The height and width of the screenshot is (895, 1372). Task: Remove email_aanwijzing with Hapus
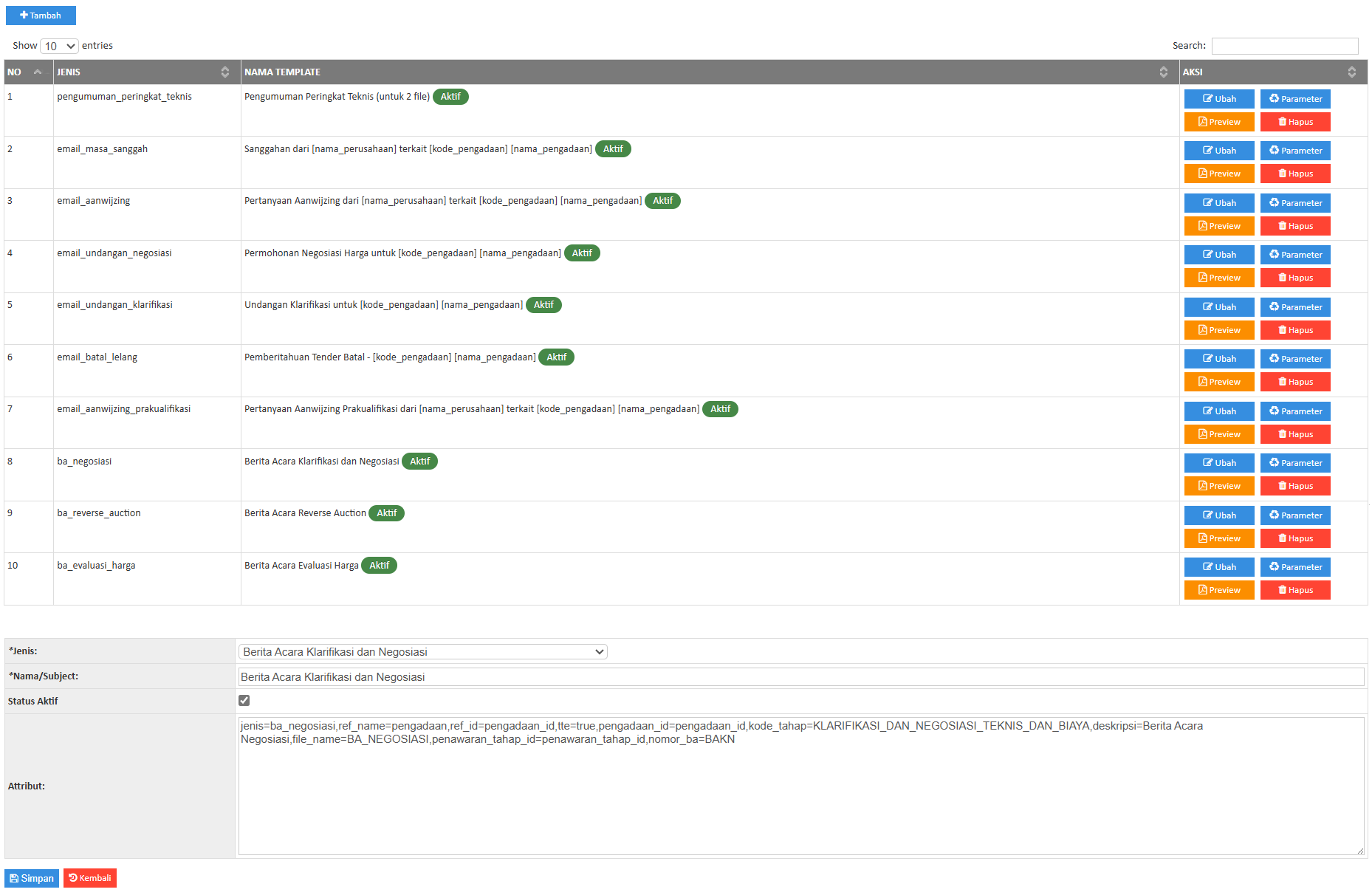(1295, 226)
